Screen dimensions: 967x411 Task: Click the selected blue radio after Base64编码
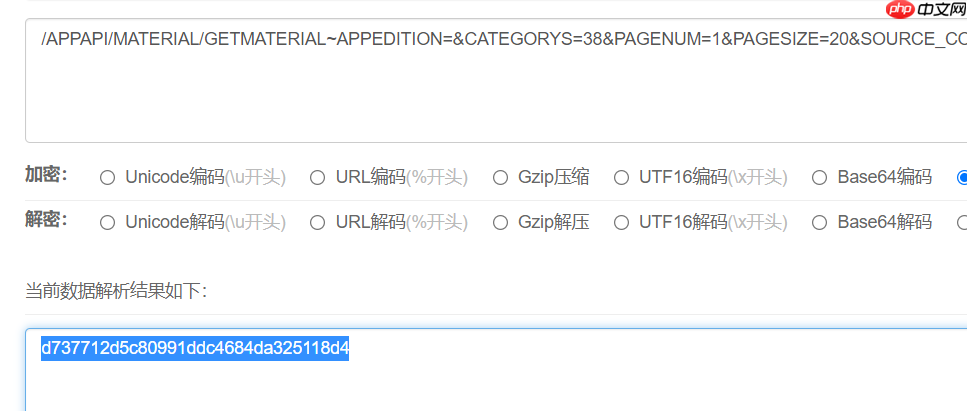[x=962, y=178]
